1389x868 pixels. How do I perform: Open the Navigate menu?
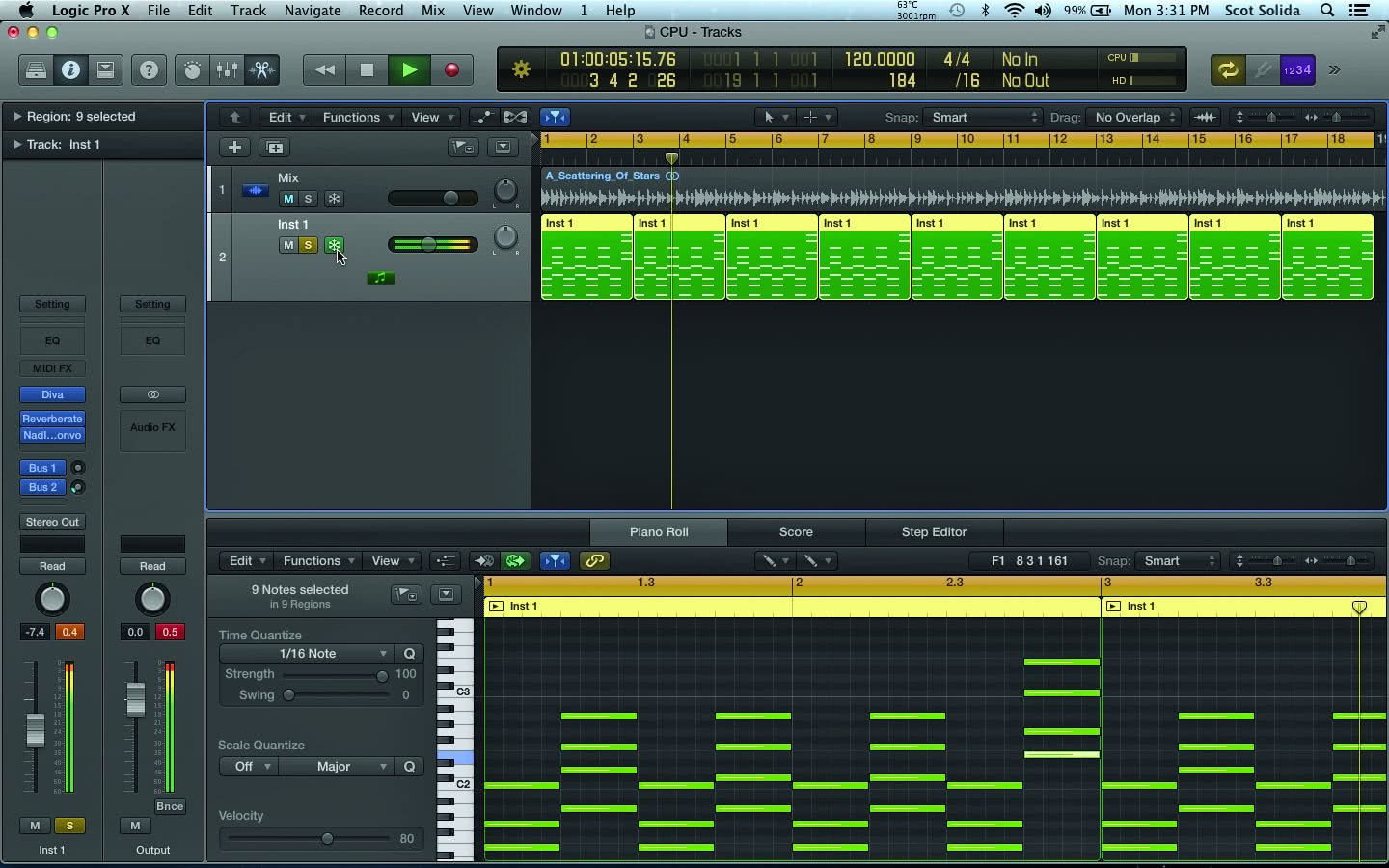(x=313, y=11)
